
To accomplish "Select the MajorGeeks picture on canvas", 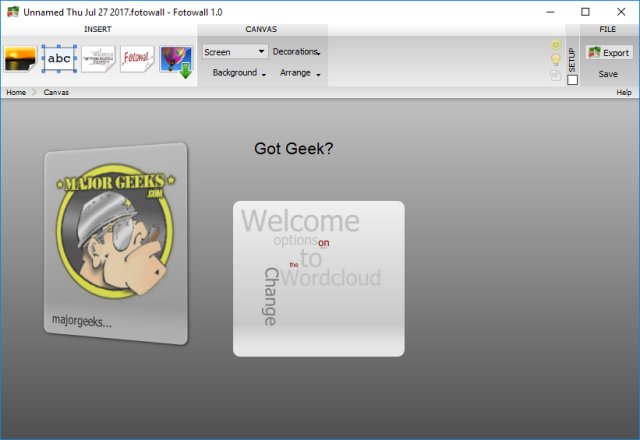I will pos(116,244).
